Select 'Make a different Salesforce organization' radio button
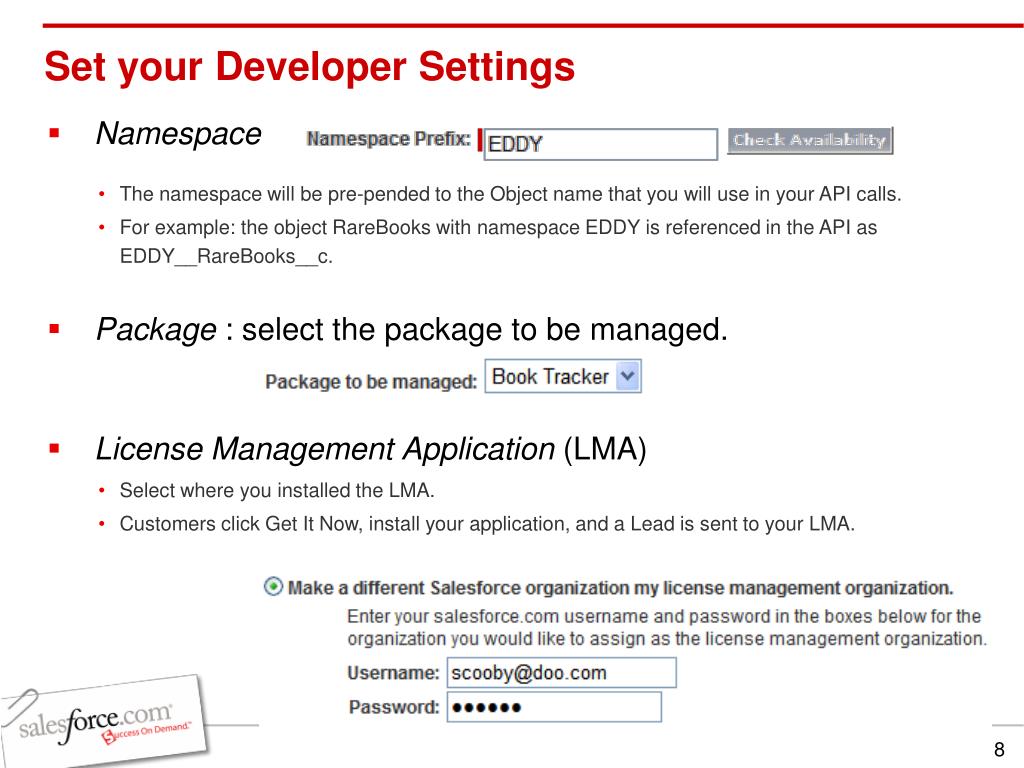 click(x=273, y=586)
